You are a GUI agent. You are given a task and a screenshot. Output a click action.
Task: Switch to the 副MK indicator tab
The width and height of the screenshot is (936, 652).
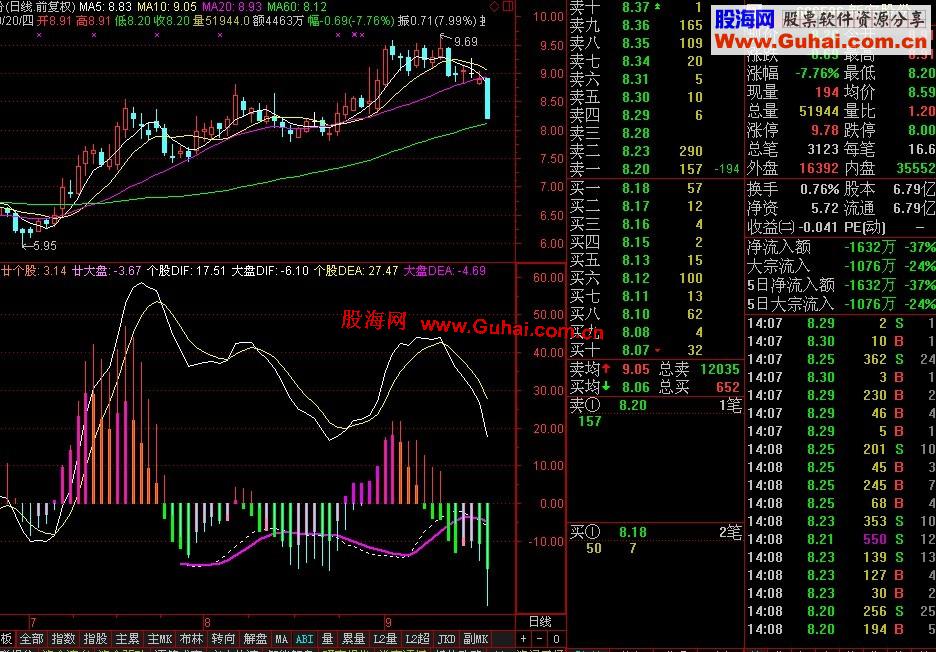475,639
